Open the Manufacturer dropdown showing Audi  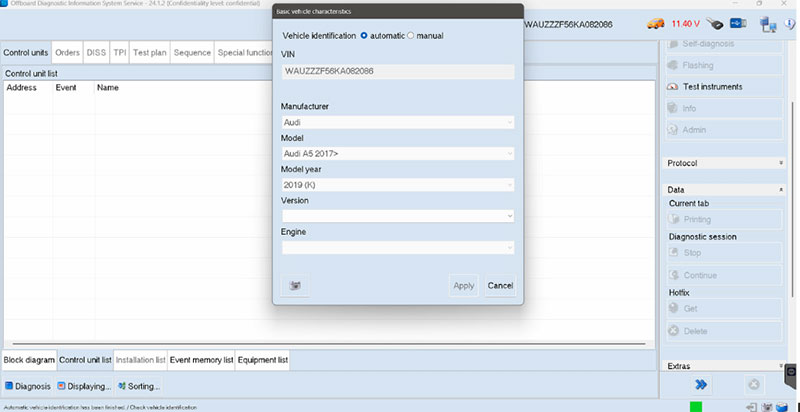pos(398,122)
